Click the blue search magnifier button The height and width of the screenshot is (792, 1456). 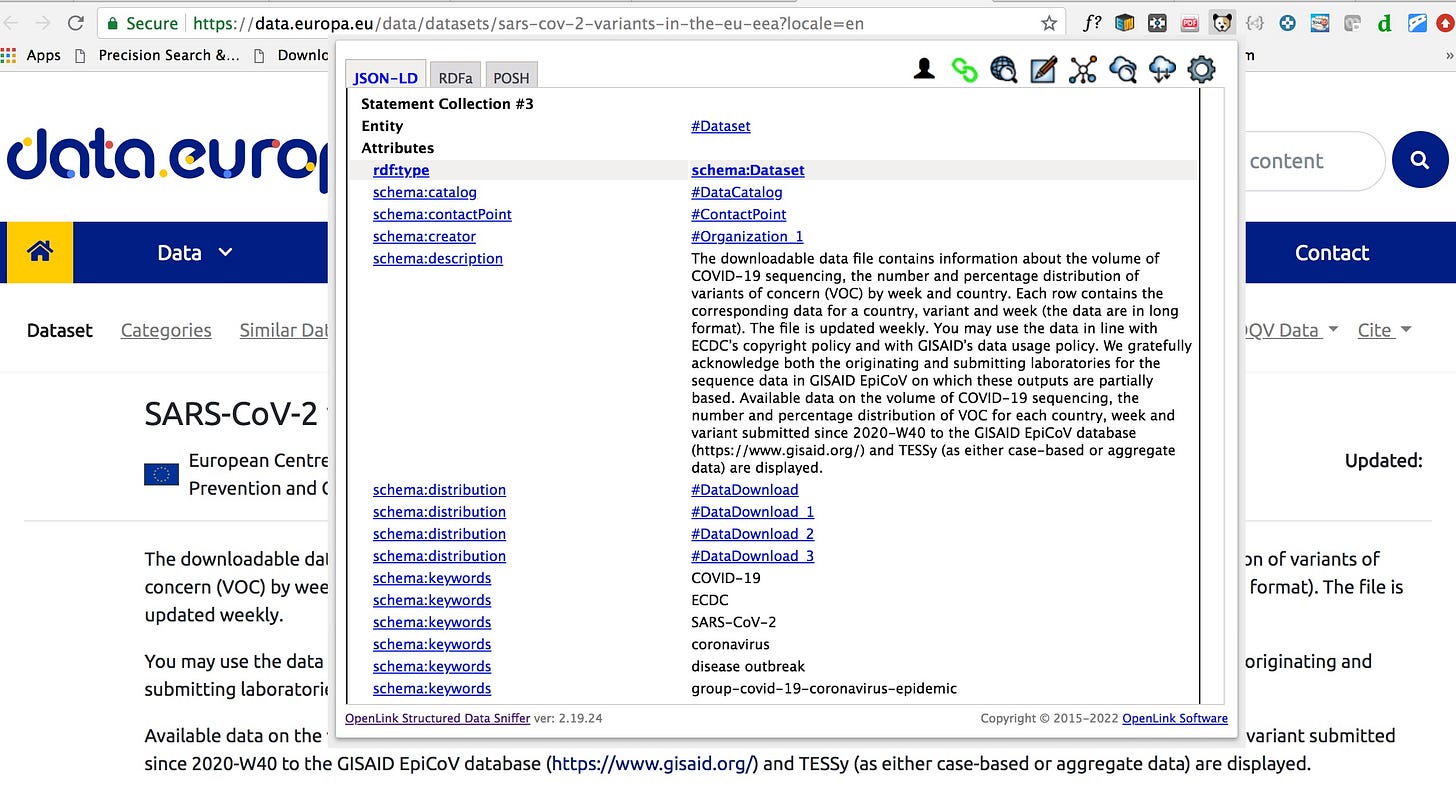(1419, 160)
